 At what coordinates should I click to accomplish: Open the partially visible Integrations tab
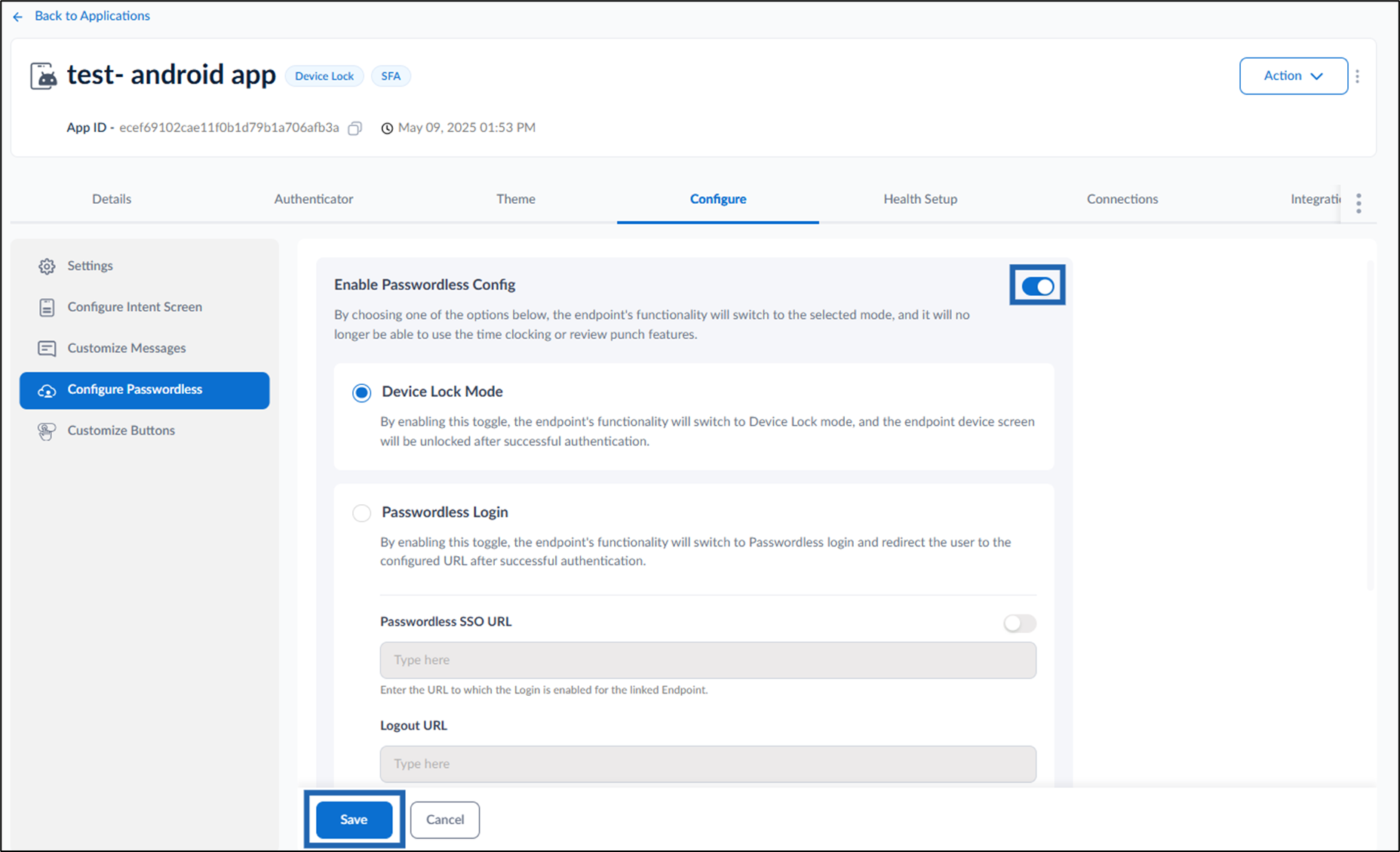click(x=1316, y=199)
